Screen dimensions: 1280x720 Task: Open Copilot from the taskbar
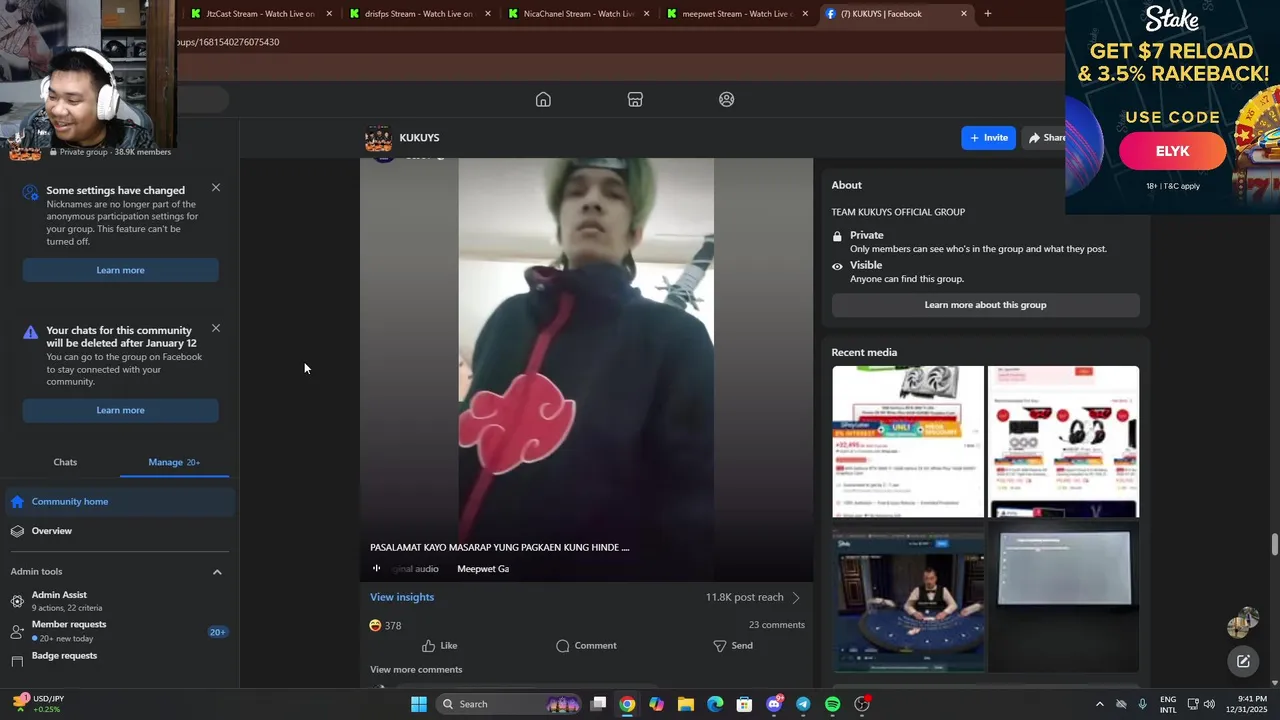[656, 704]
